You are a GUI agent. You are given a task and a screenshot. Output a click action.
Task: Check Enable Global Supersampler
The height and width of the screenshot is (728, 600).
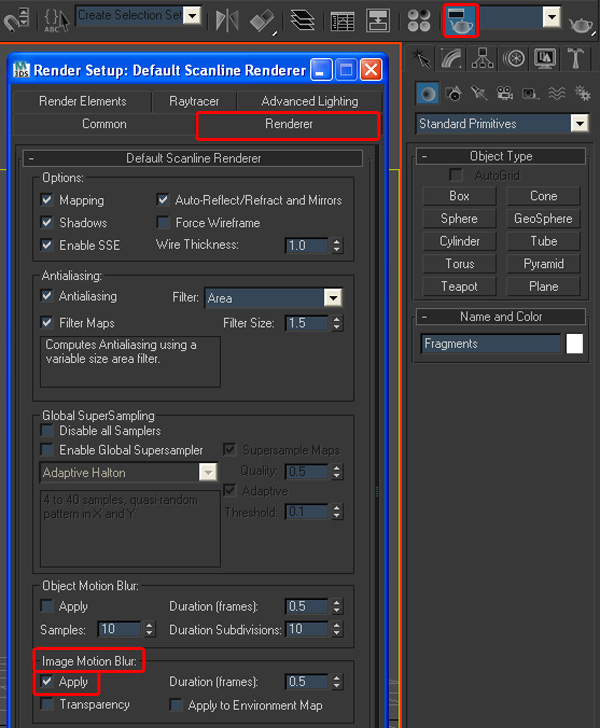point(47,449)
